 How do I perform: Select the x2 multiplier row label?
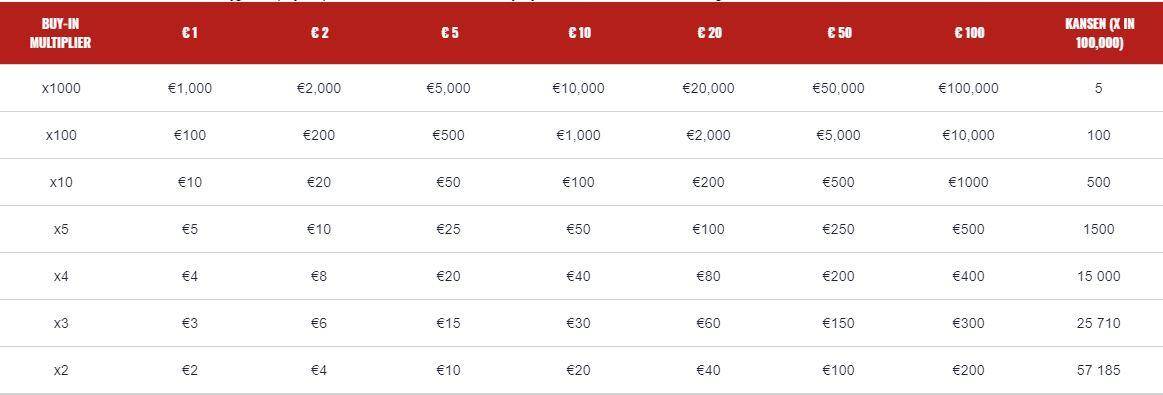pyautogui.click(x=61, y=371)
